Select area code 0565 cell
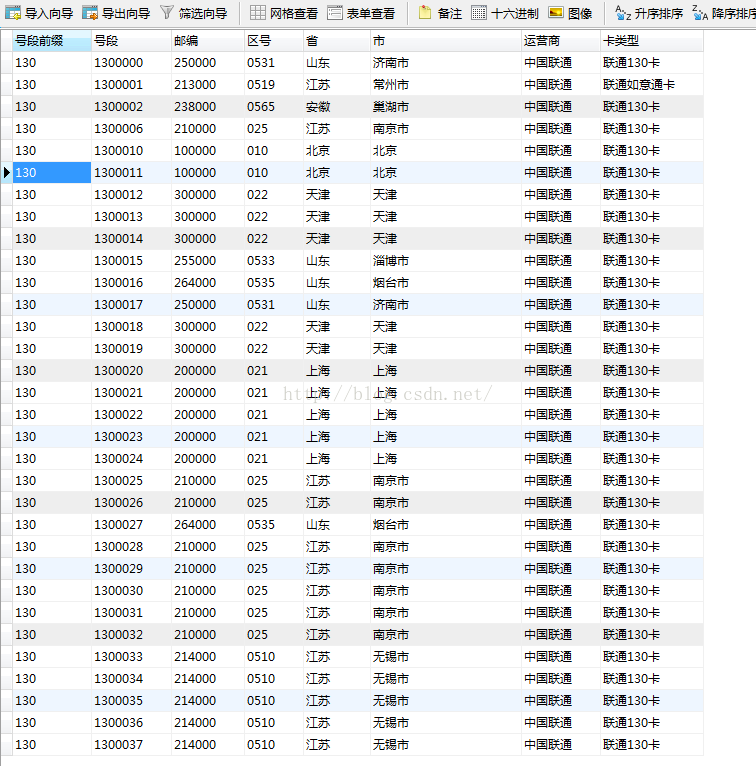This screenshot has width=756, height=766. click(x=274, y=106)
